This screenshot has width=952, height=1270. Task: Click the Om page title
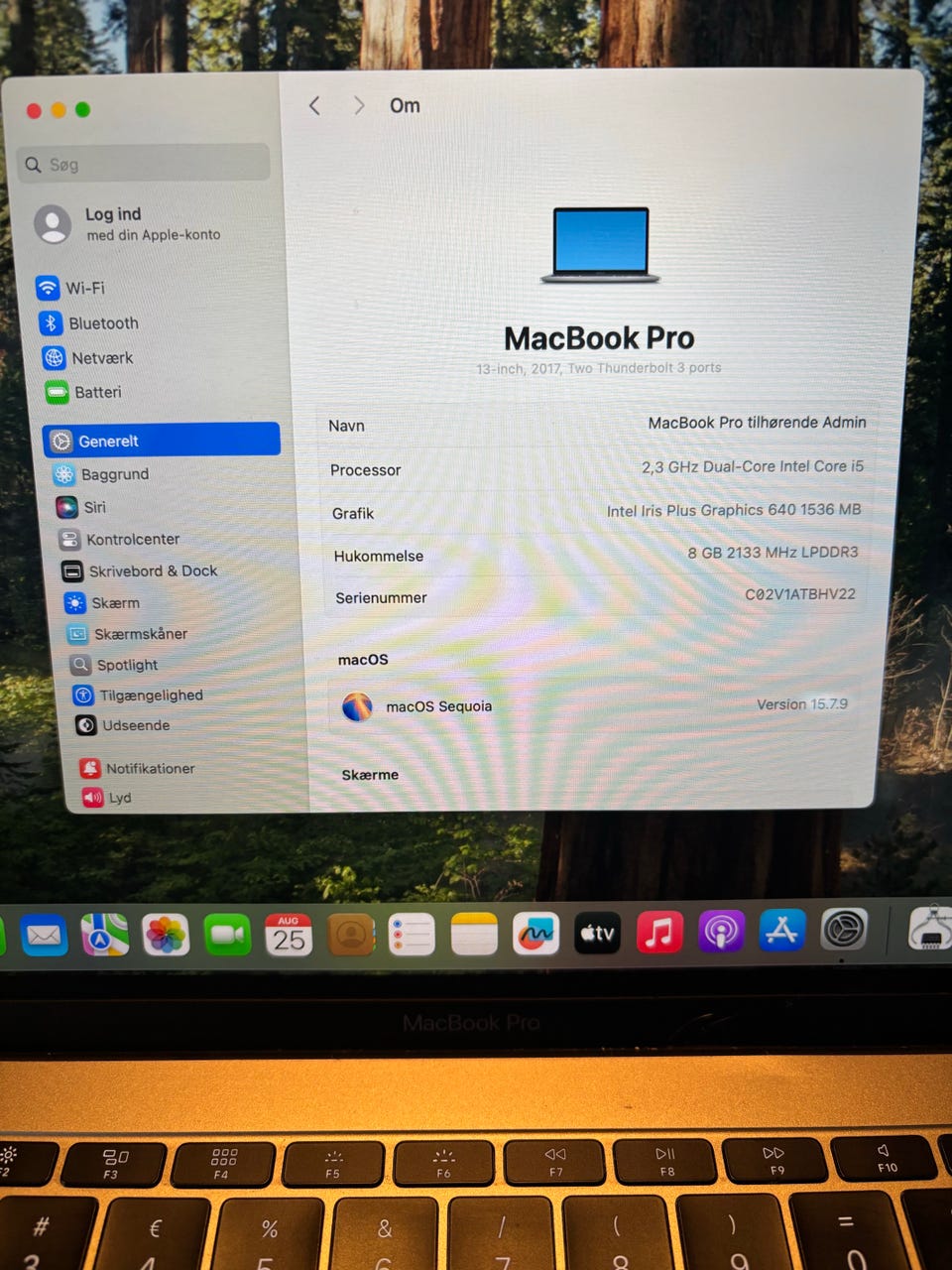405,105
